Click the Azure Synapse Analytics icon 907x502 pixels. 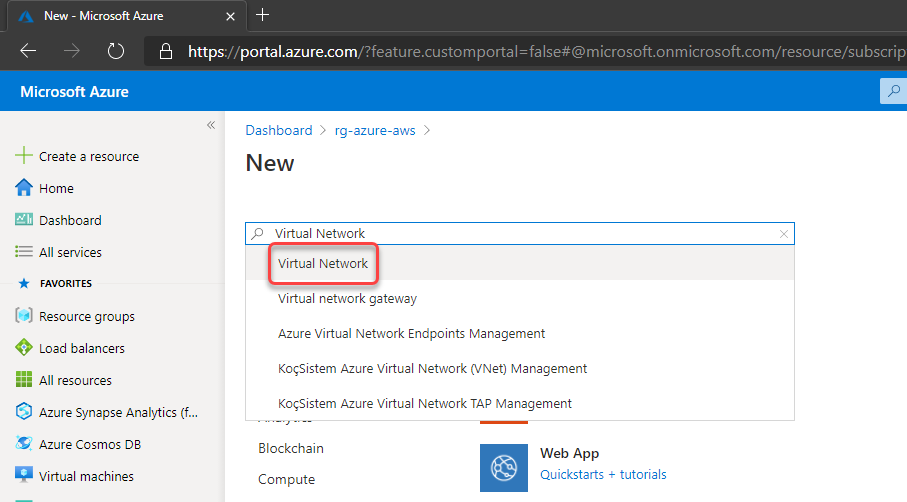click(x=24, y=411)
